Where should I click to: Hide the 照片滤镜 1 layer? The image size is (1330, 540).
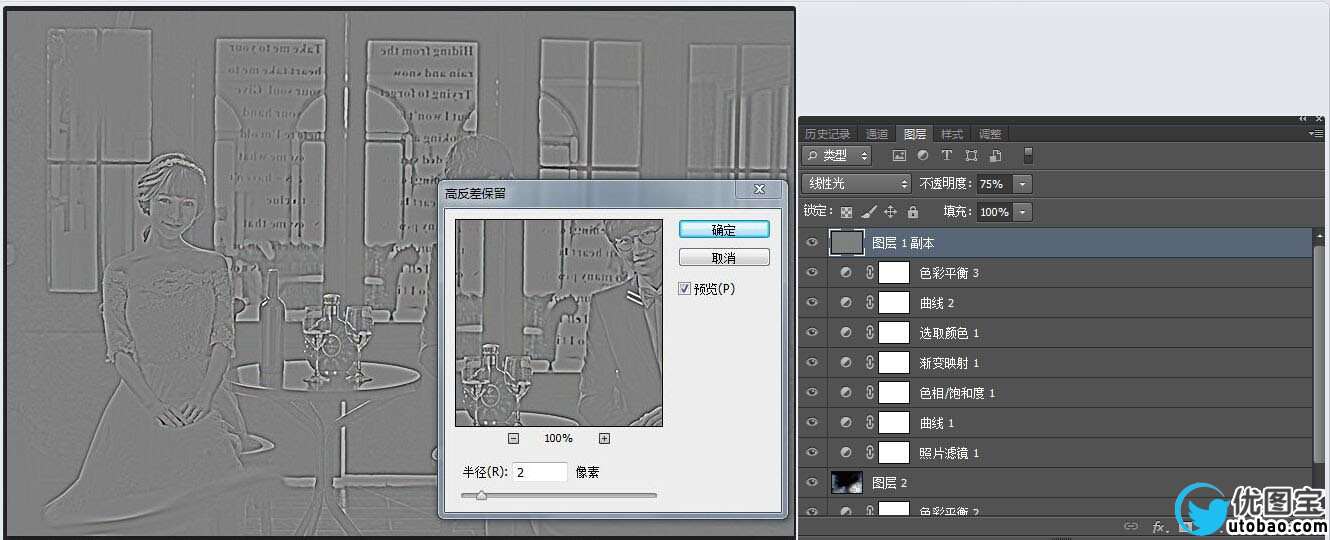pos(812,453)
